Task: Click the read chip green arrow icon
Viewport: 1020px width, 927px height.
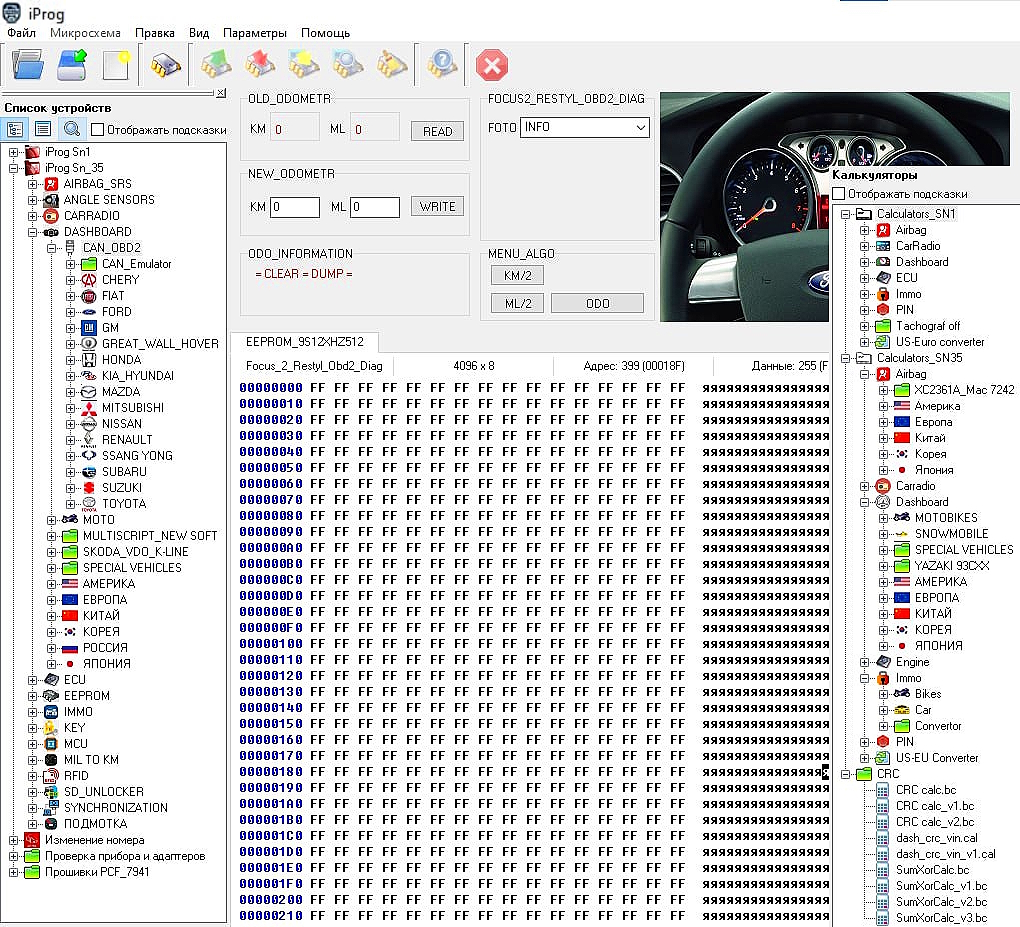Action: coord(214,65)
